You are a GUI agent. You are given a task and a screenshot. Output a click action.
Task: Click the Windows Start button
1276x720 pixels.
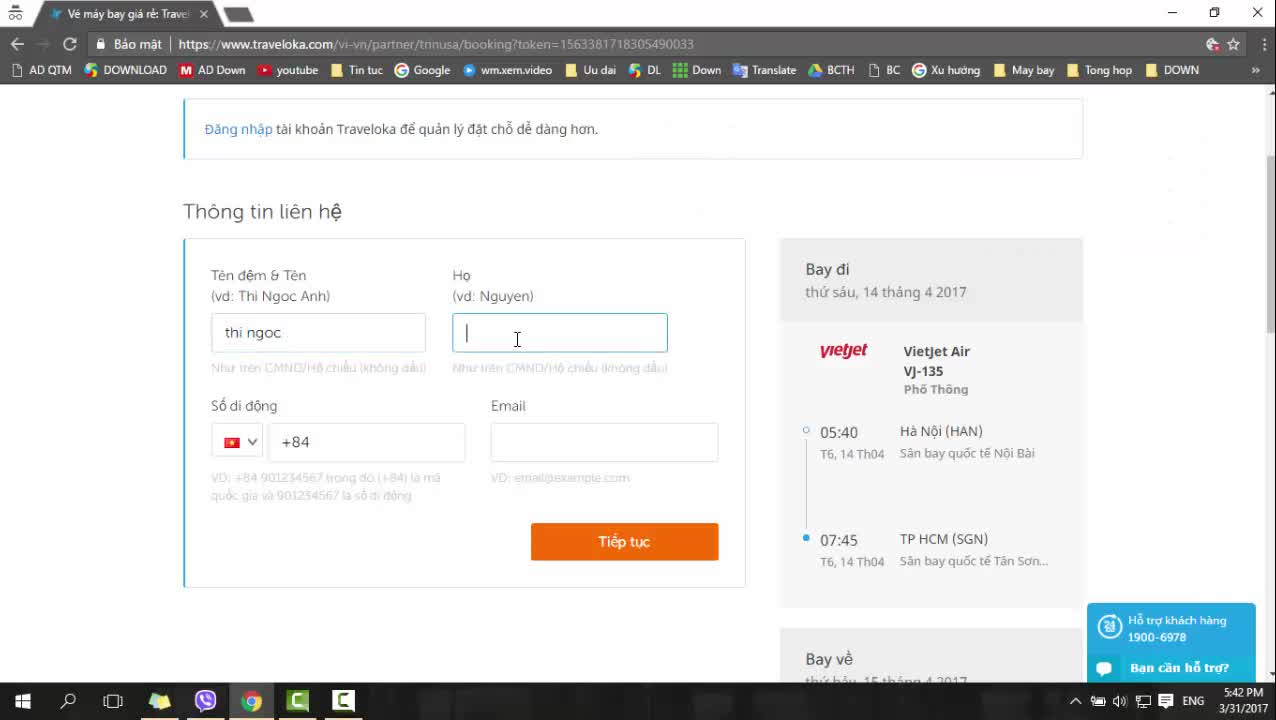coord(22,701)
